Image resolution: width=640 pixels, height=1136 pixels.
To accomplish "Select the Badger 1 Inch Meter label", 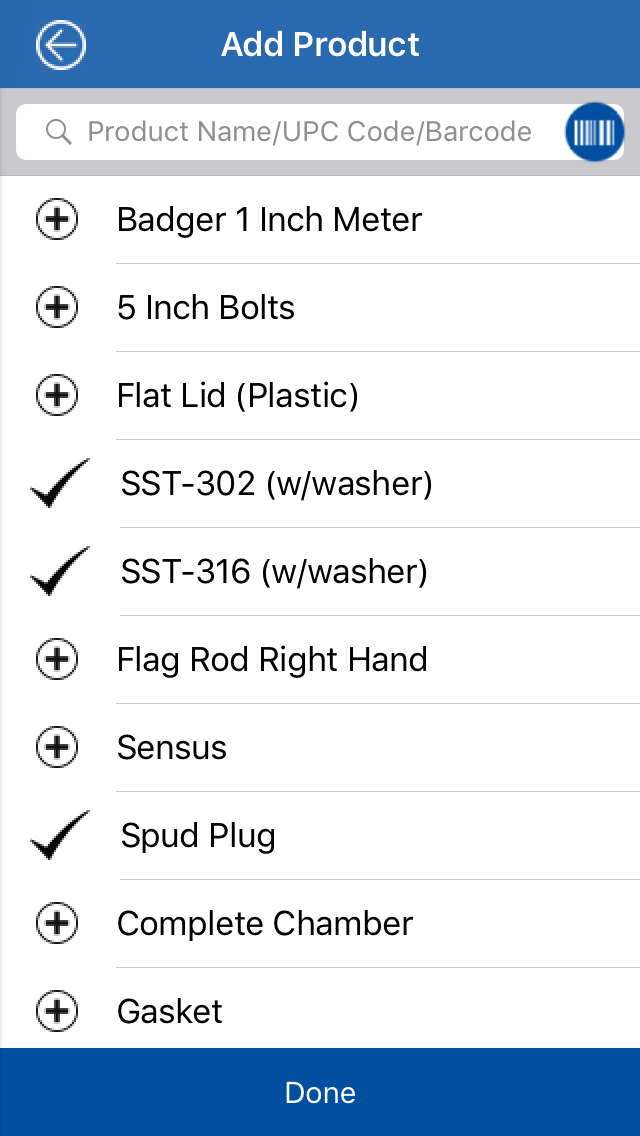I will click(269, 220).
